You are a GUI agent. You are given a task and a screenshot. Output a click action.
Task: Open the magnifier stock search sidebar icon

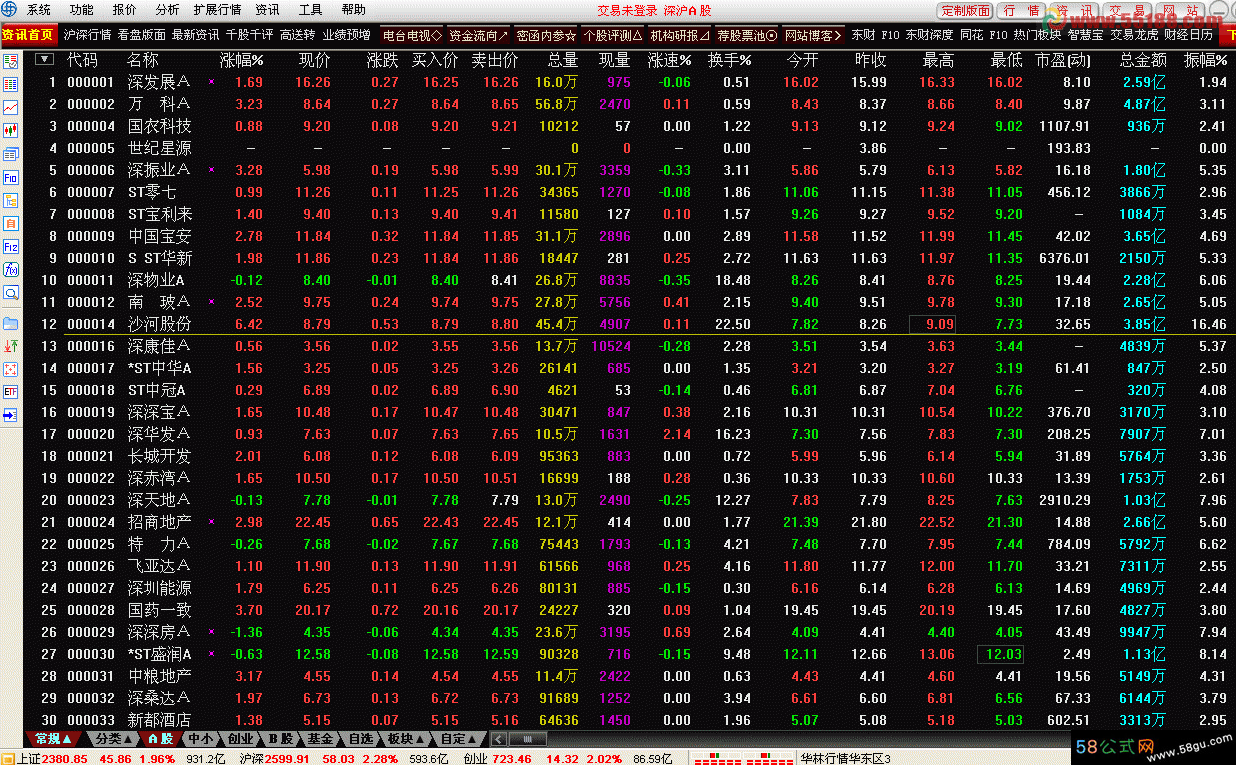click(x=11, y=293)
